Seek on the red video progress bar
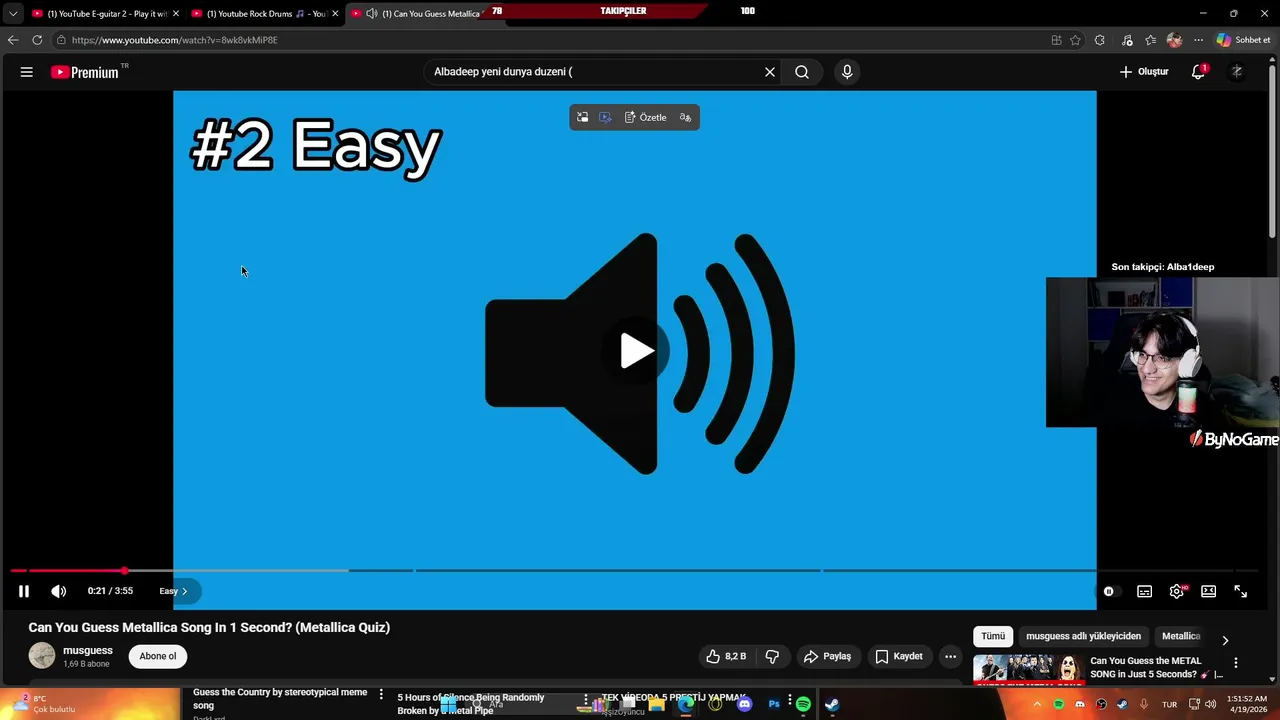Screen dimensions: 1280x720 pos(66,571)
